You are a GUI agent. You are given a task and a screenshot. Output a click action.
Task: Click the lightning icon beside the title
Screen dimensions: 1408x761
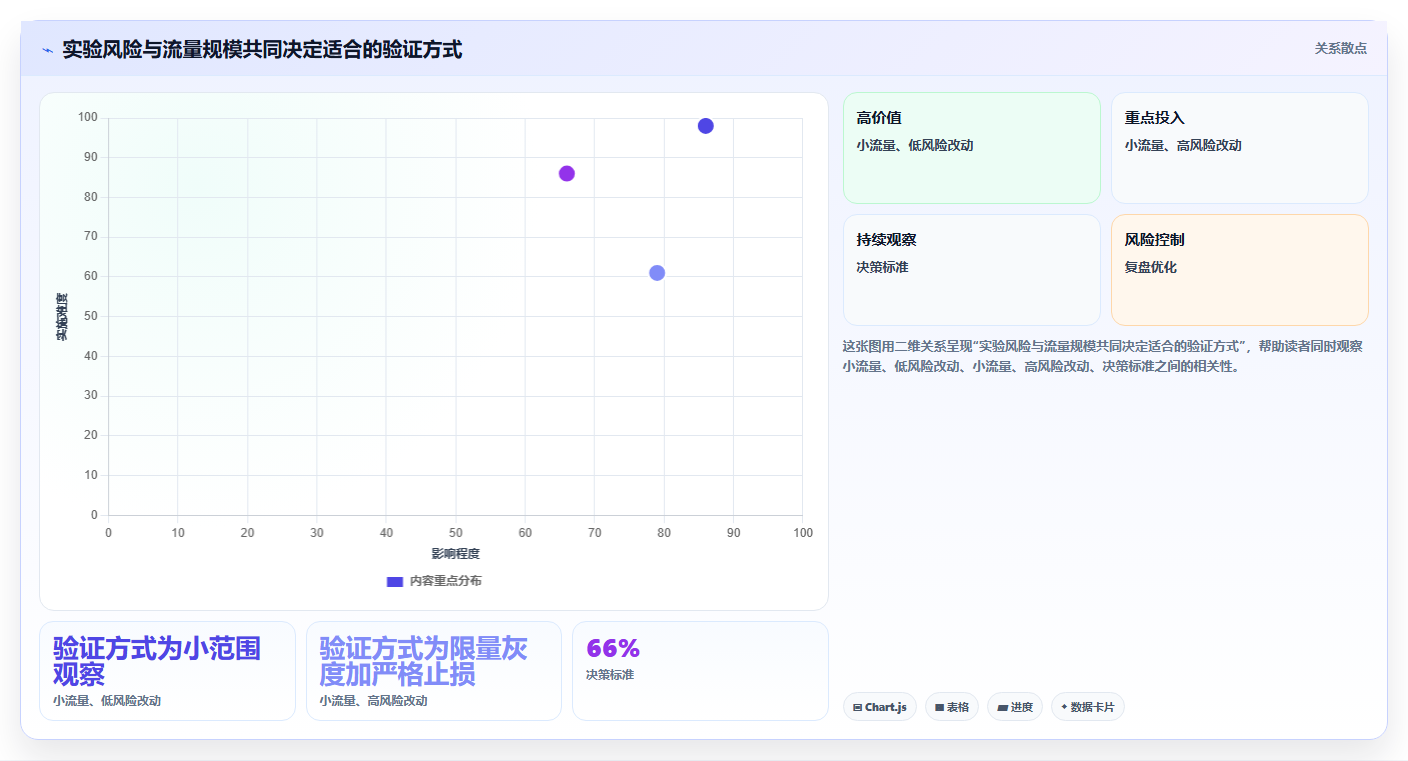click(47, 50)
